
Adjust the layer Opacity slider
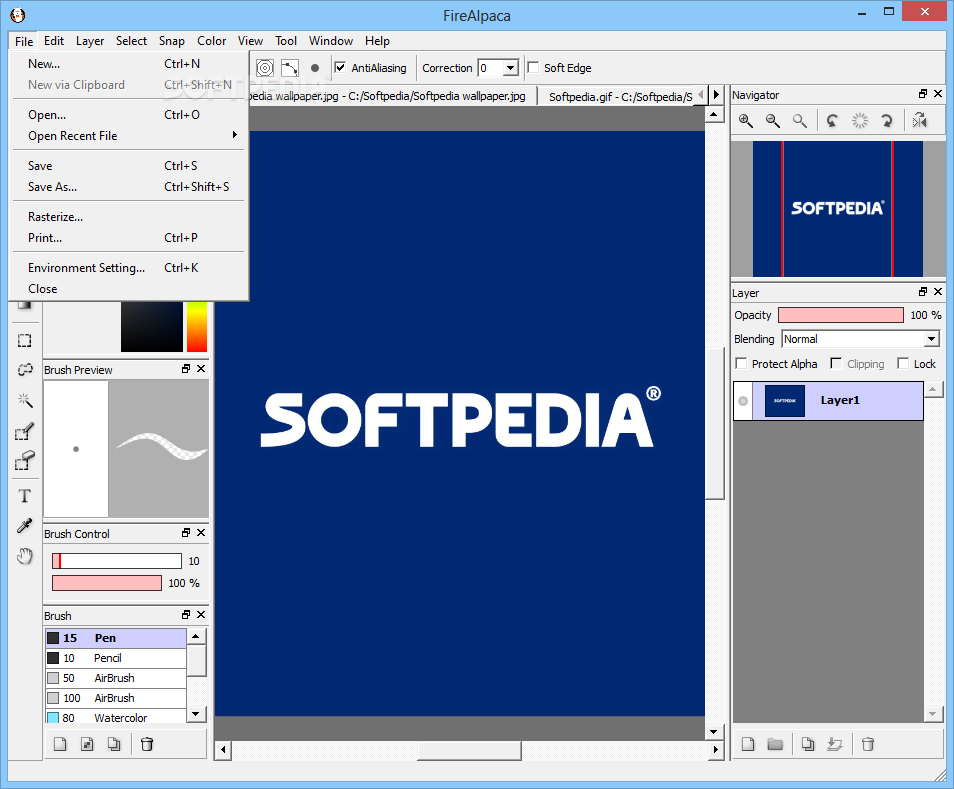[841, 315]
